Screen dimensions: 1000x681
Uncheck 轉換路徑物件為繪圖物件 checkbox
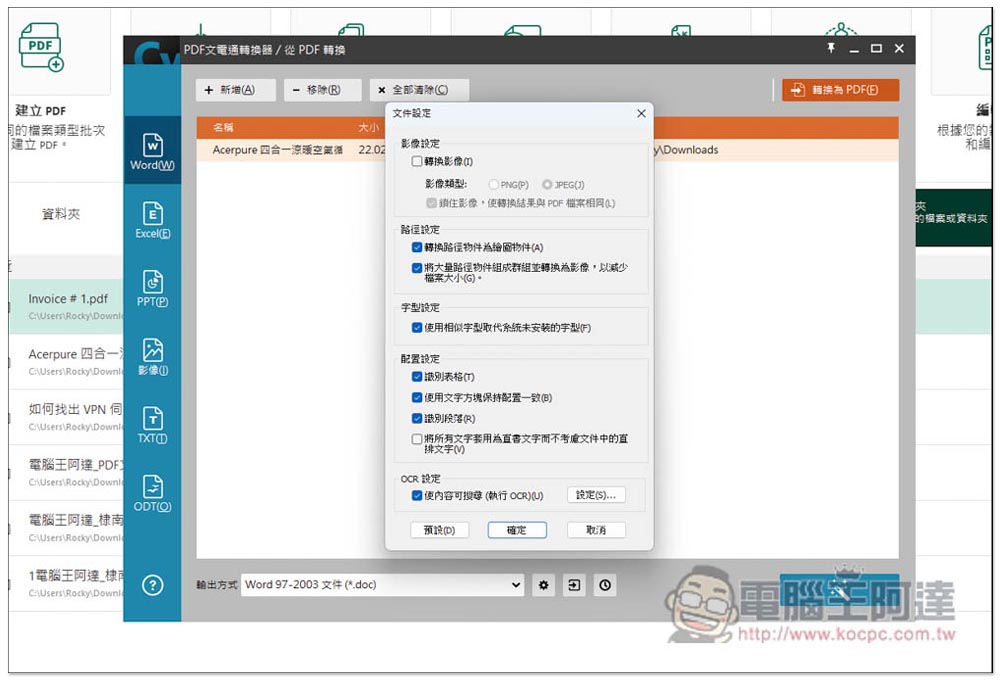[417, 247]
